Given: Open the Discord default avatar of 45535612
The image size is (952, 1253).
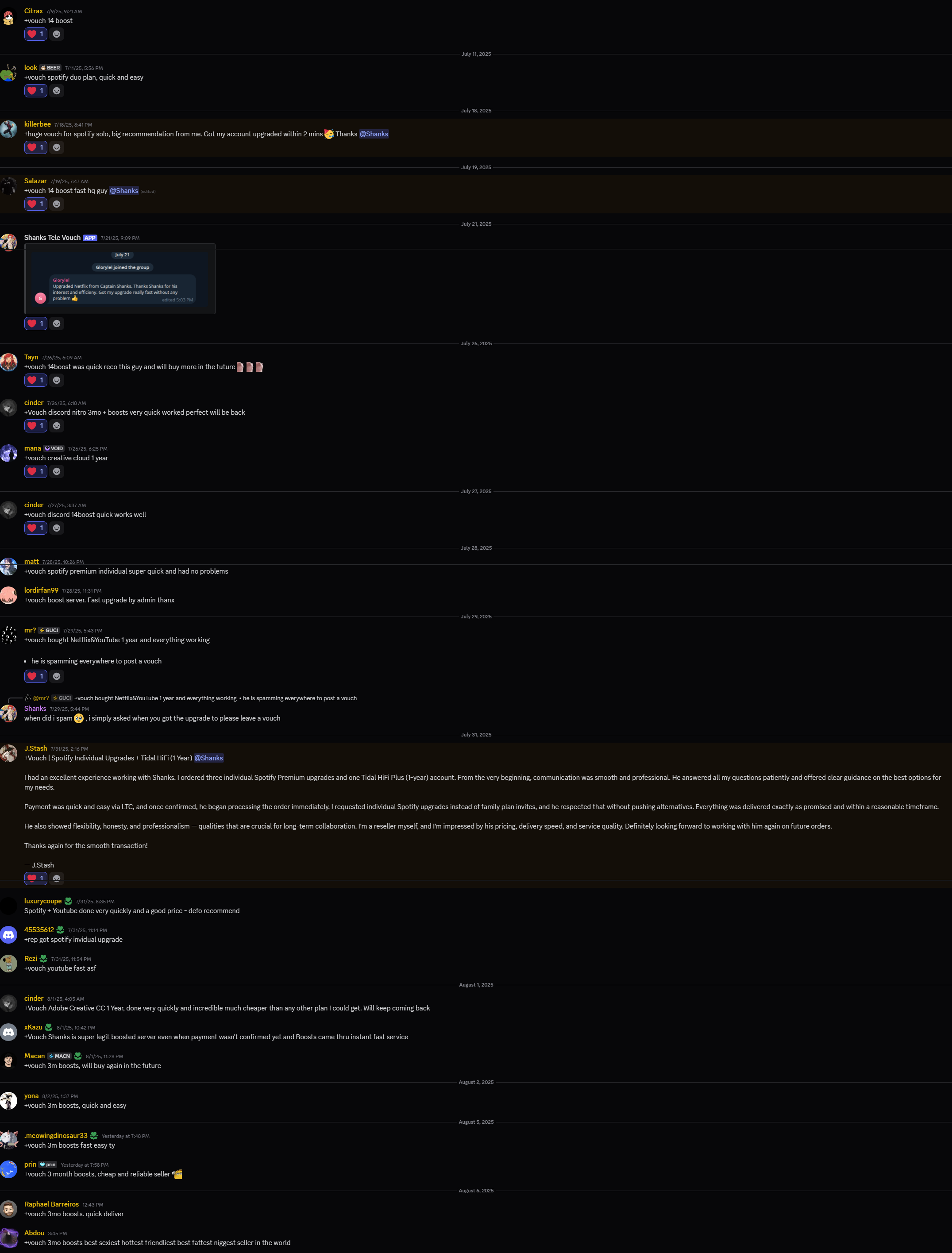Looking at the screenshot, I should (x=8, y=934).
